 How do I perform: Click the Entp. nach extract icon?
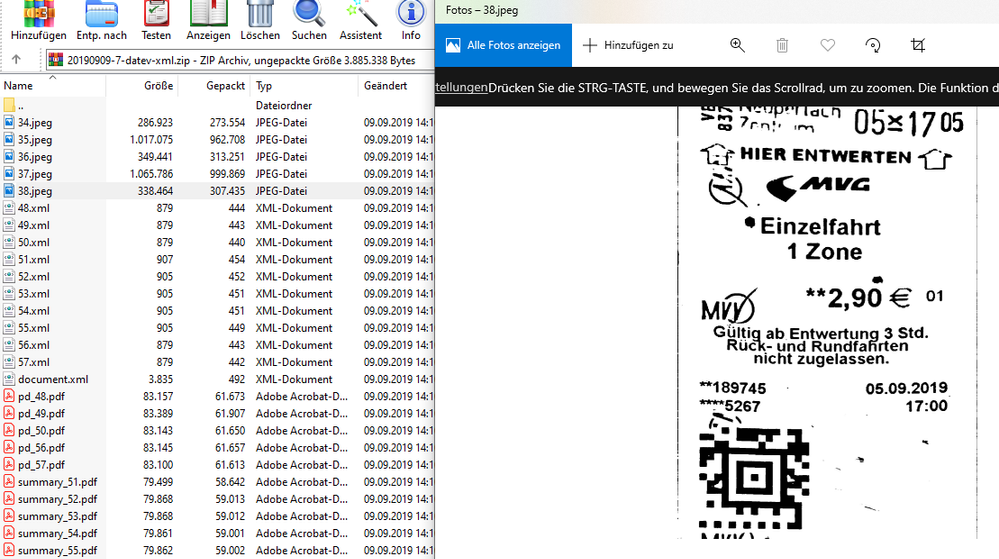[x=101, y=19]
